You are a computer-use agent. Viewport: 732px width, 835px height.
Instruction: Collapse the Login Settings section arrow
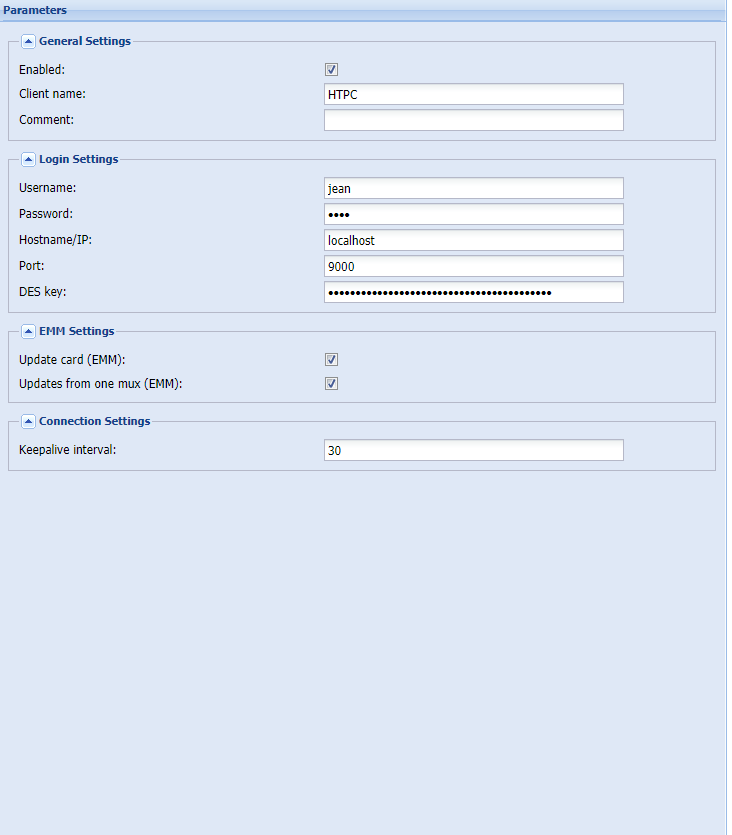[28, 160]
